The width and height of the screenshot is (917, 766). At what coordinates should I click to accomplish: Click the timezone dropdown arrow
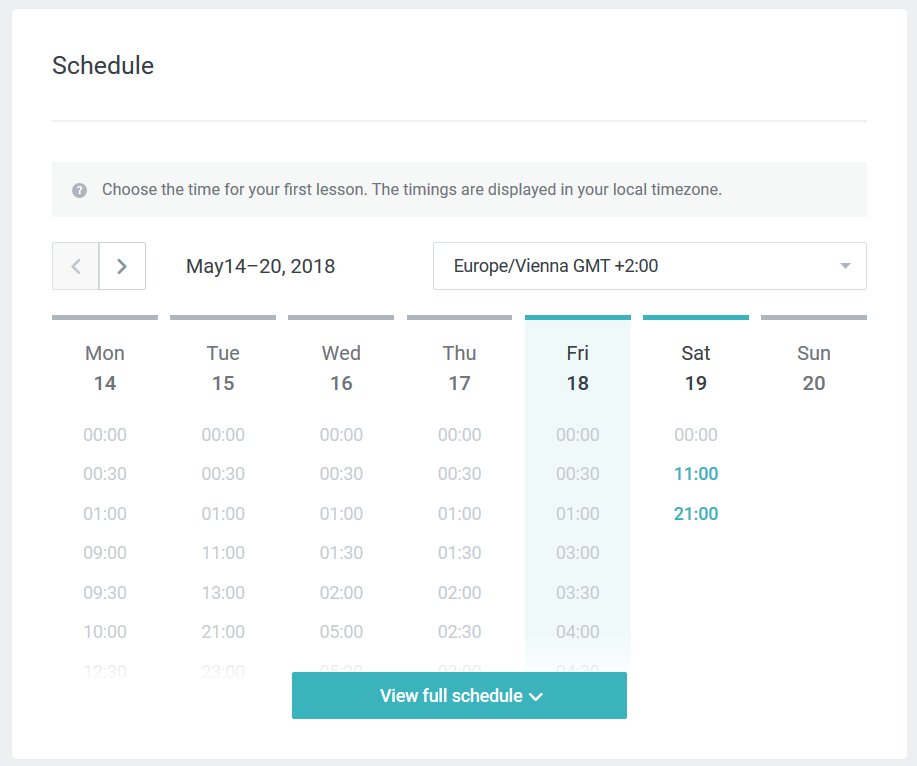(x=845, y=266)
